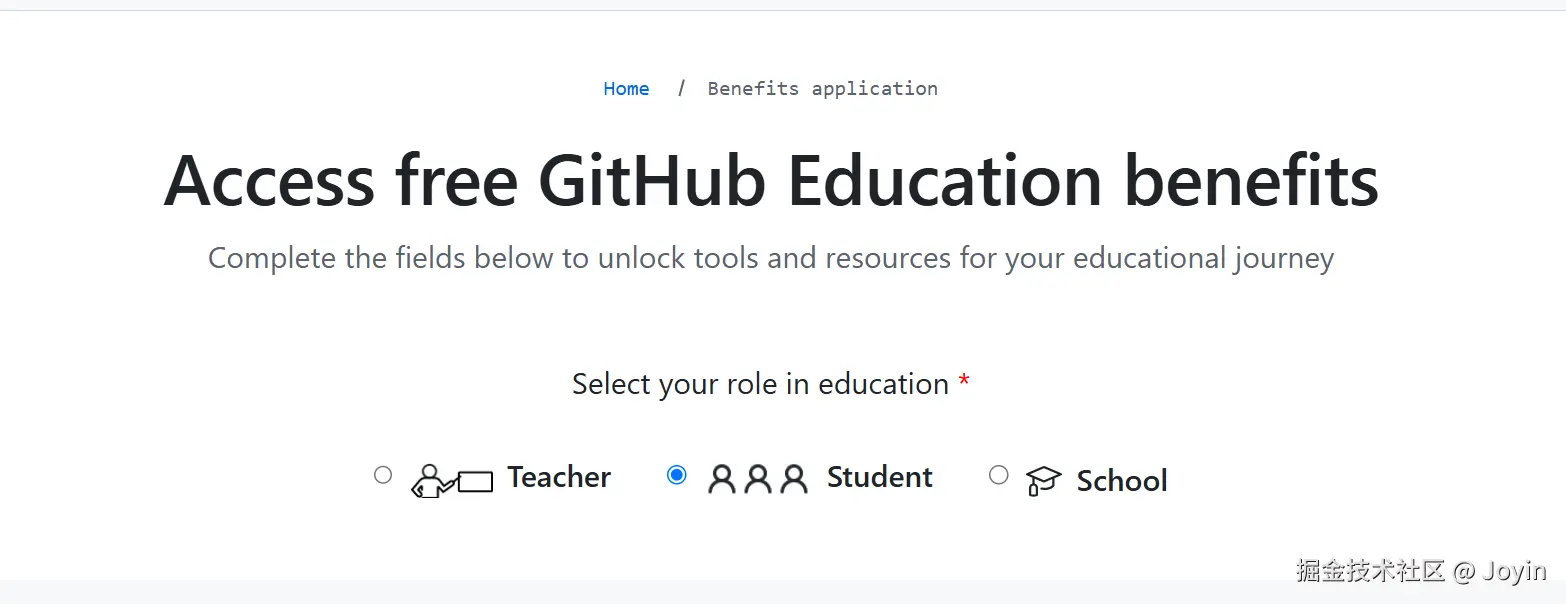This screenshot has height=604, width=1566.
Task: Click the red required asterisk
Action: (x=964, y=383)
